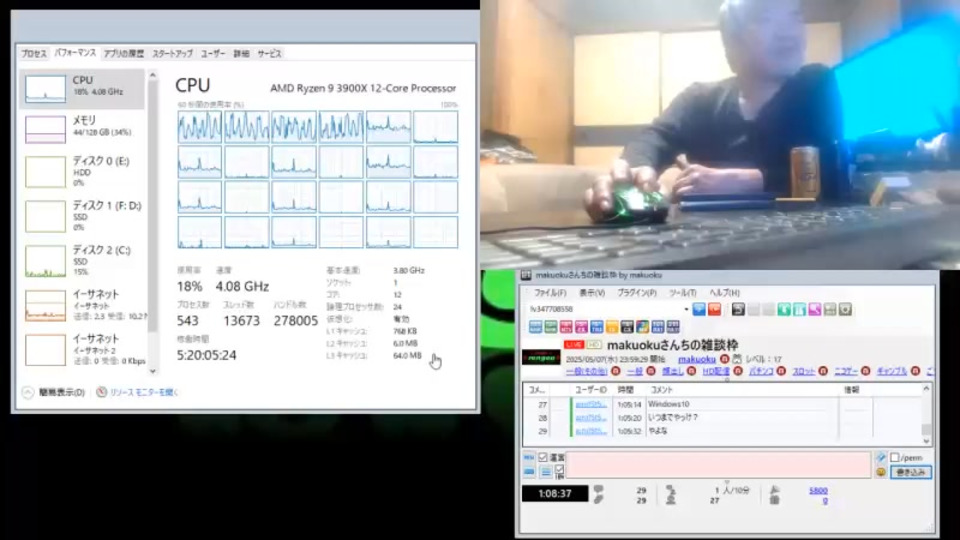Click the comment list scroll-down arrow

click(926, 440)
